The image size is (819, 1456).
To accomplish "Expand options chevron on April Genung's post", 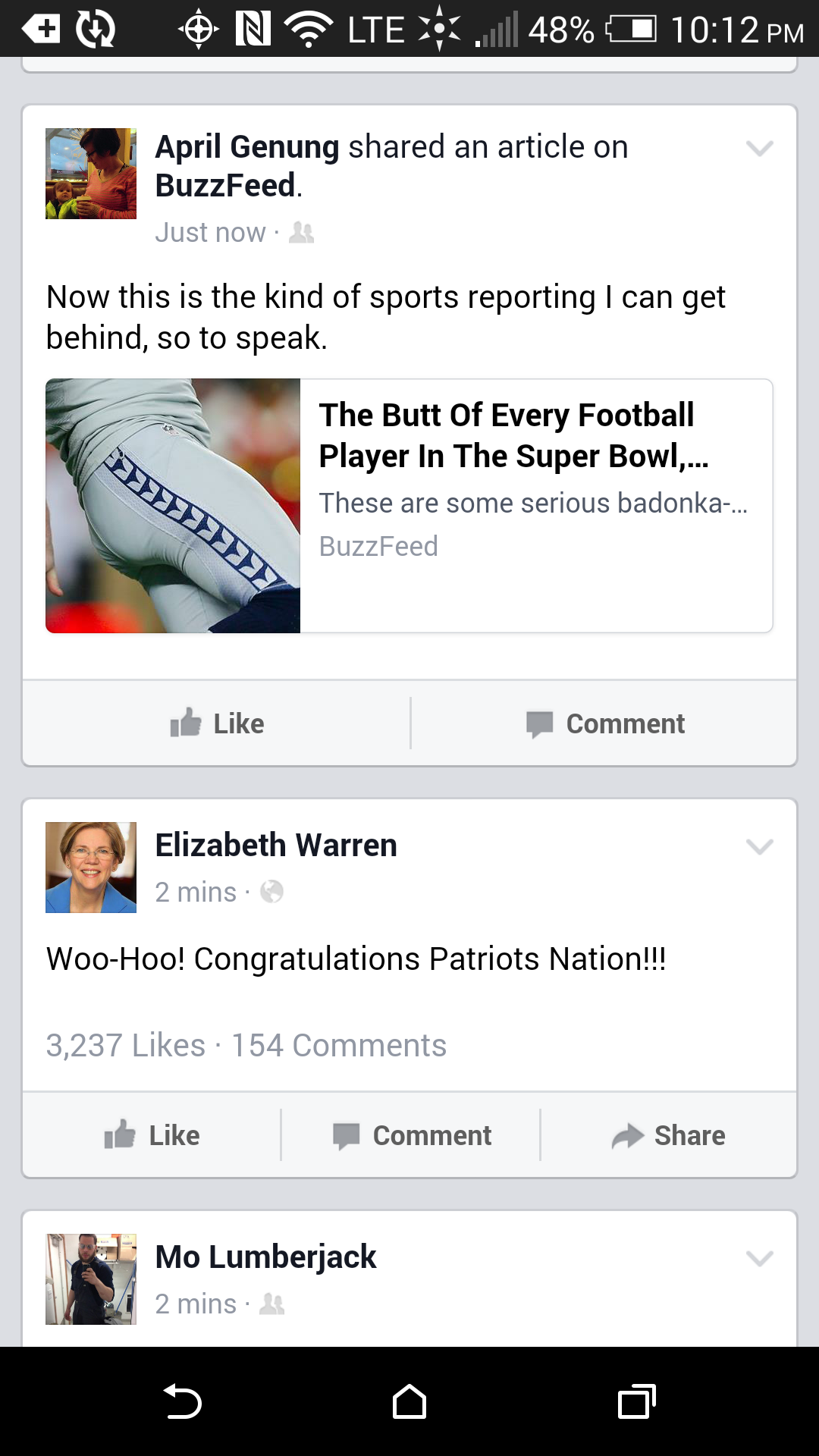I will click(759, 148).
